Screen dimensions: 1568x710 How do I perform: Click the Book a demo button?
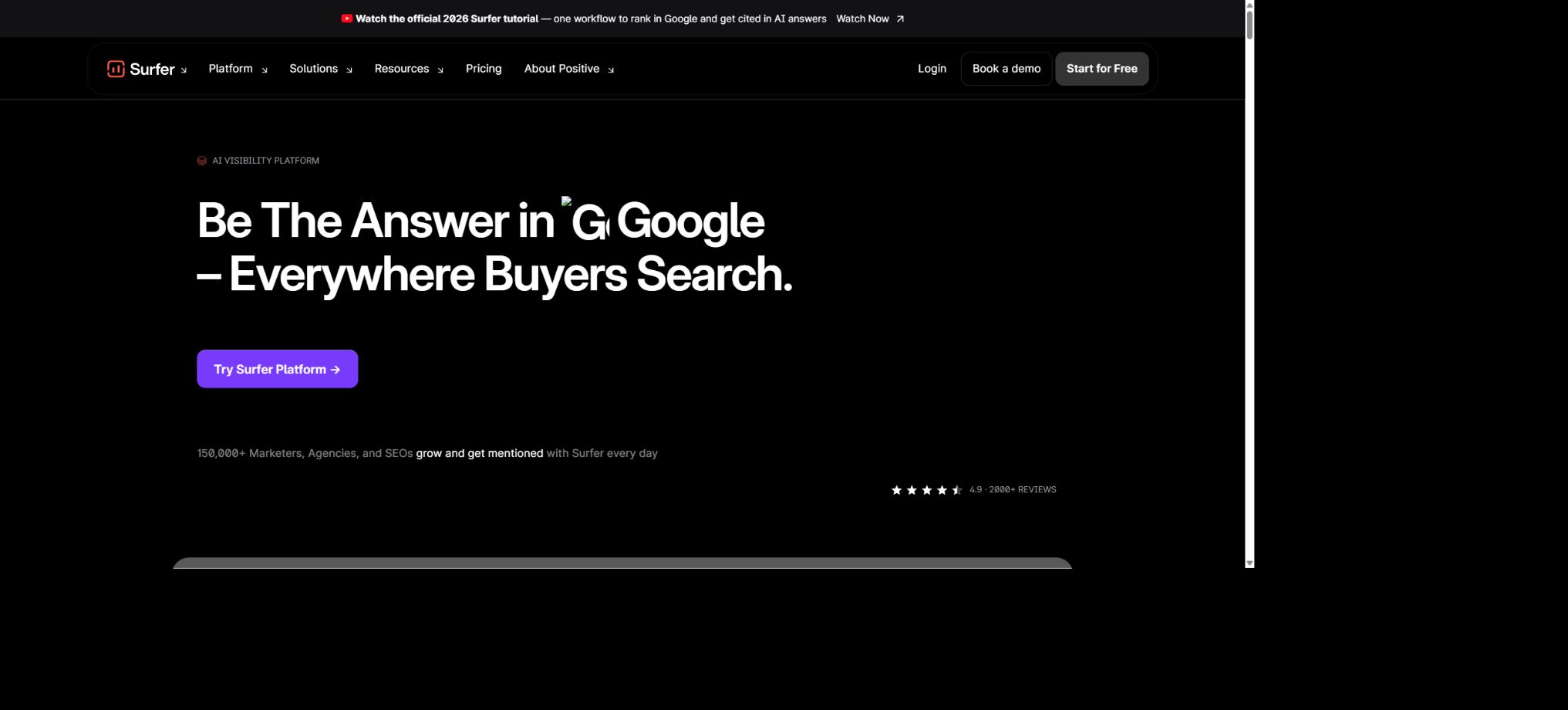coord(1007,69)
